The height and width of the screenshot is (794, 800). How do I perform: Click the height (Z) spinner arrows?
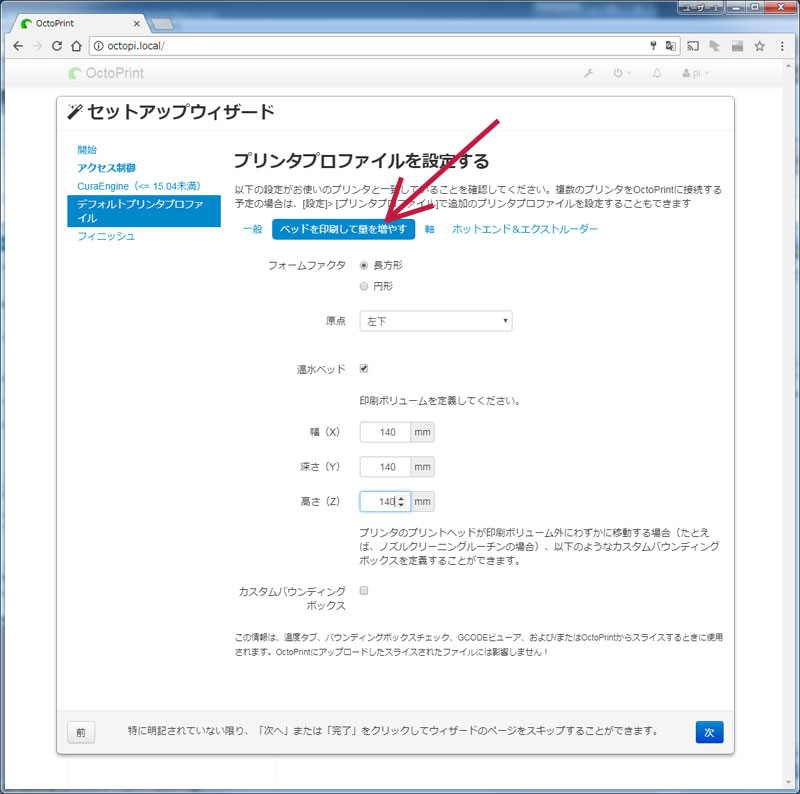[x=401, y=502]
